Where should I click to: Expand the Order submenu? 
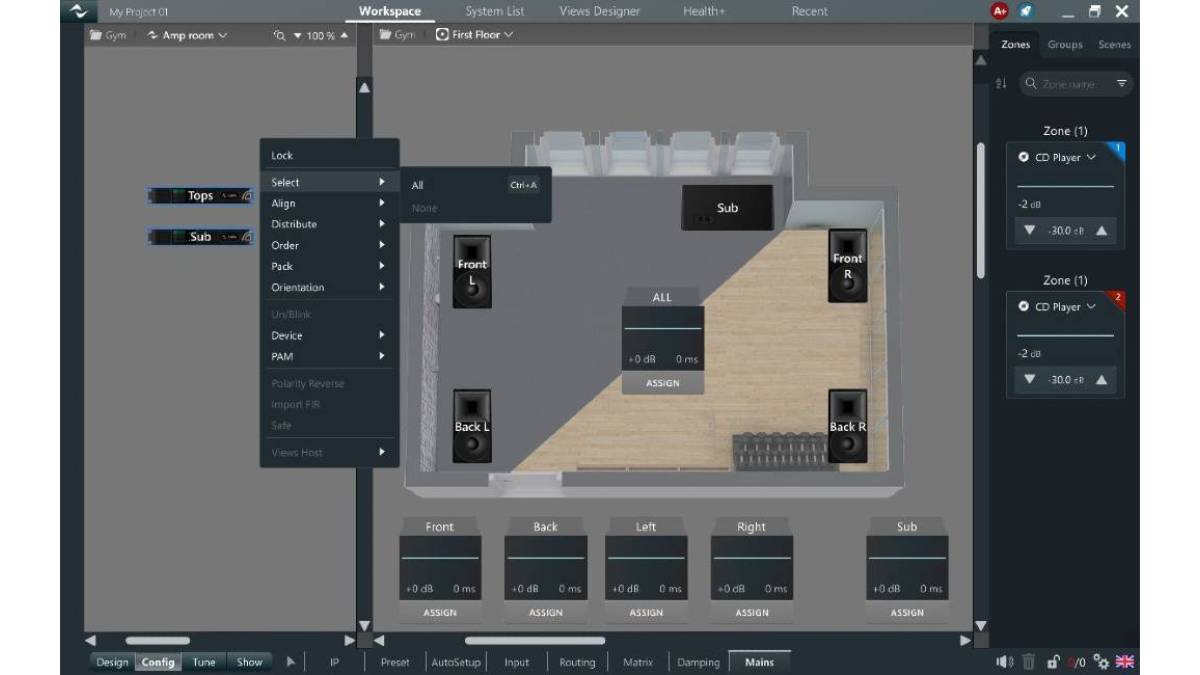pyautogui.click(x=329, y=245)
